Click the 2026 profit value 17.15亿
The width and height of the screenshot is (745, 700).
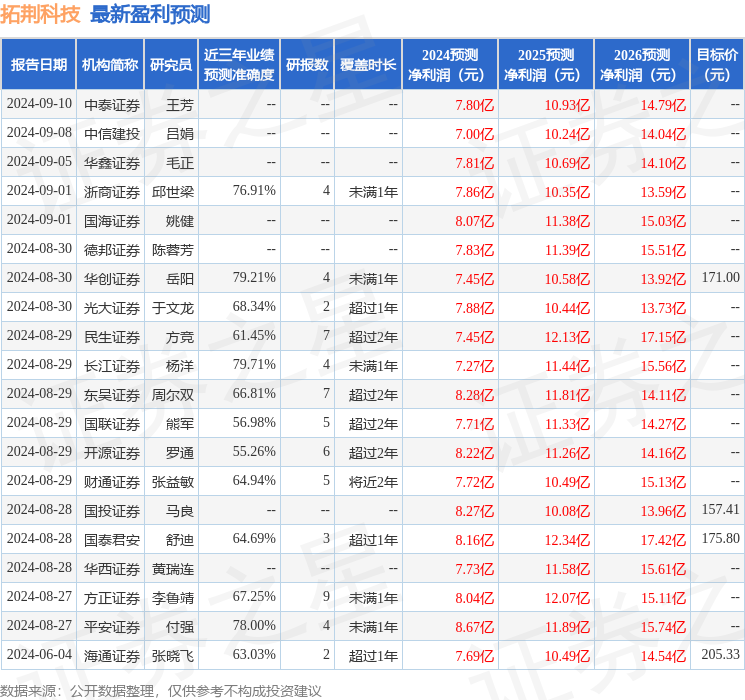[663, 337]
